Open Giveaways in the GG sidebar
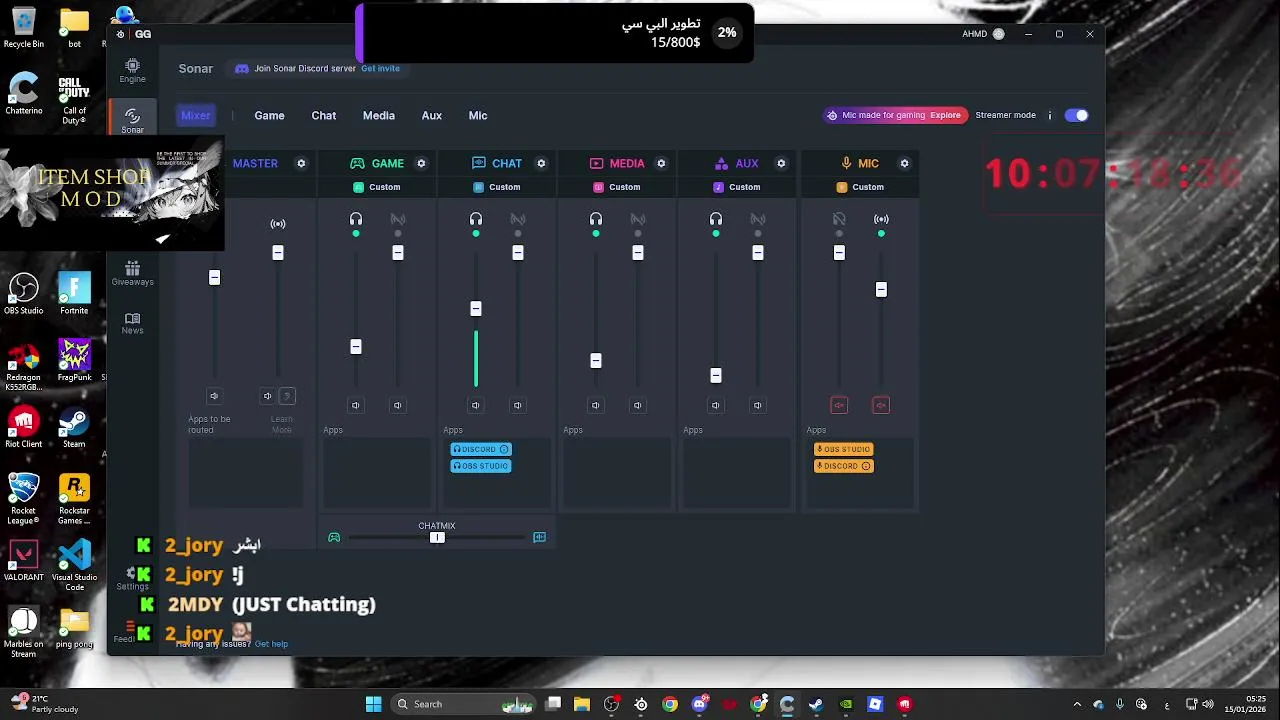1280x720 pixels. click(x=132, y=273)
